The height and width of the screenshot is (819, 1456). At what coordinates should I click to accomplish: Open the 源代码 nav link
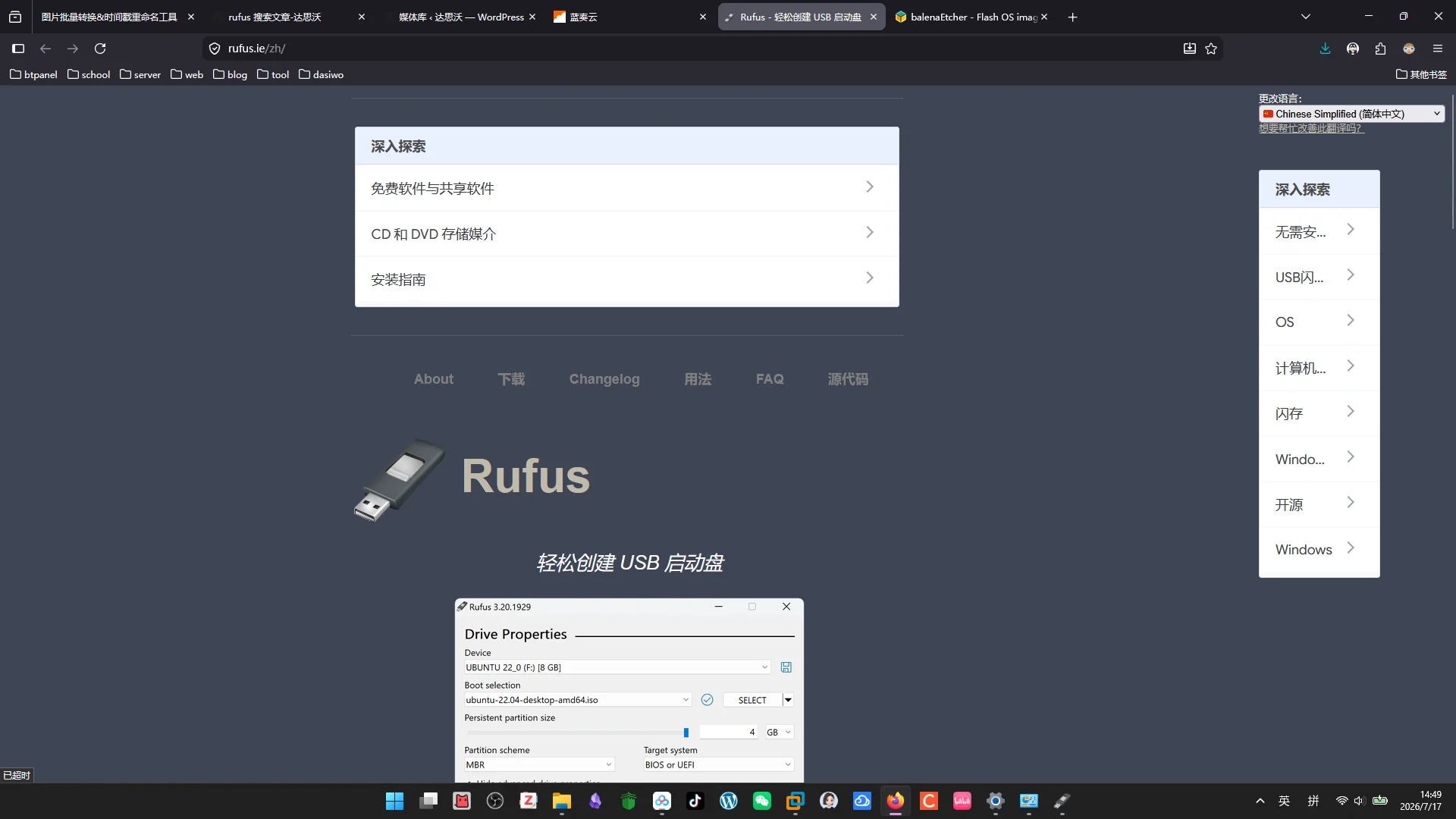point(848,379)
